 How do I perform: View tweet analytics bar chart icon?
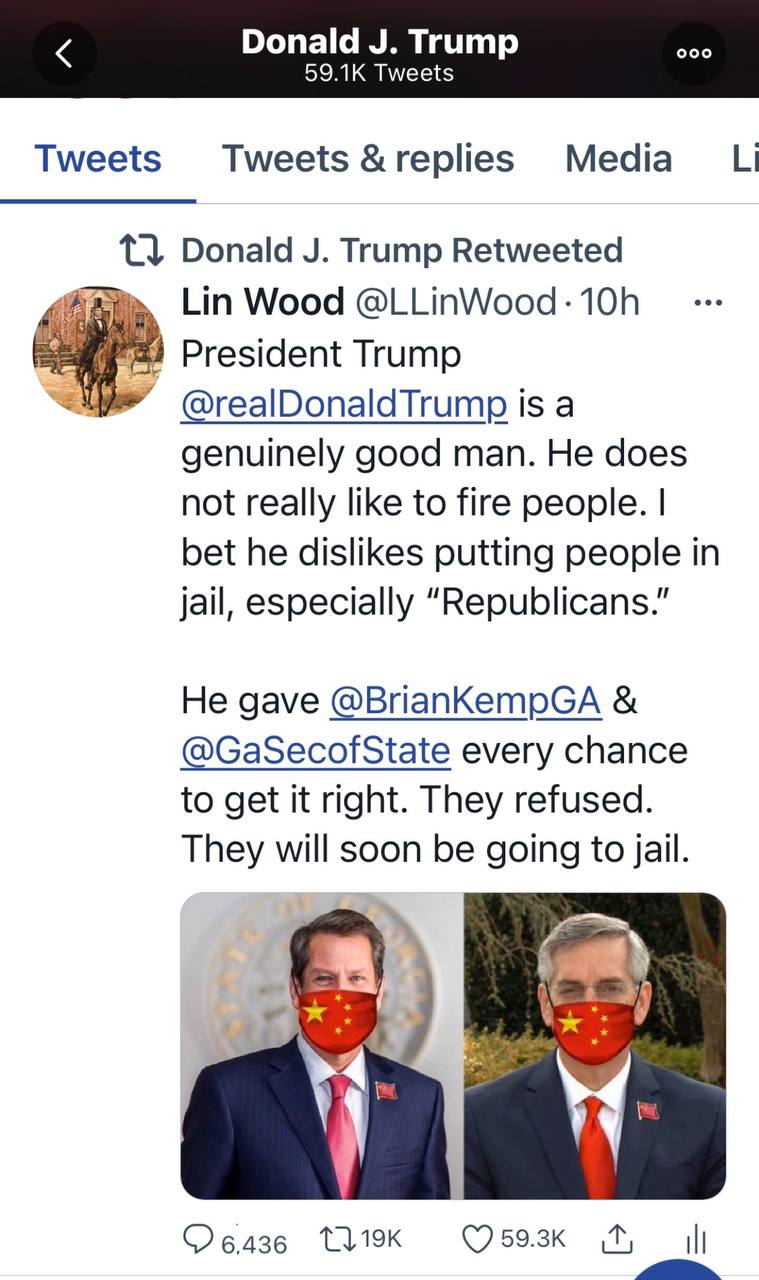tap(696, 1241)
